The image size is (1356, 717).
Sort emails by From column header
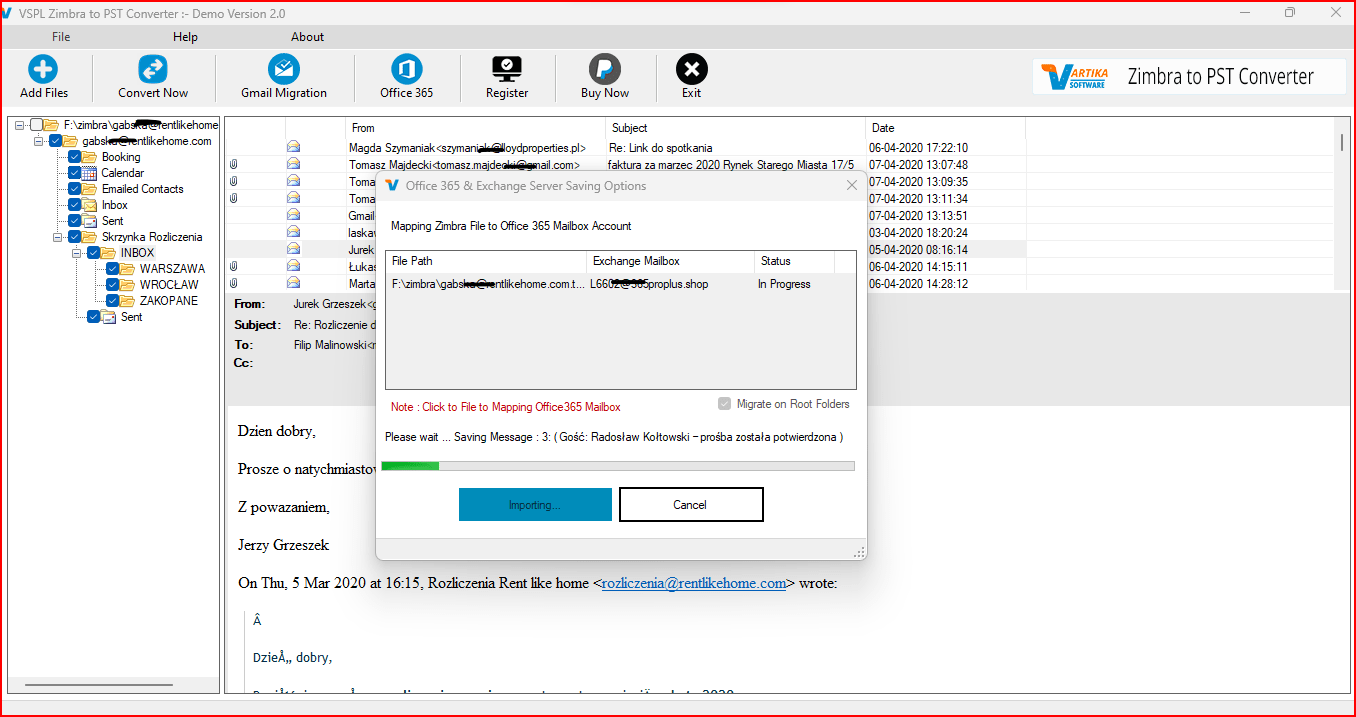coord(475,128)
